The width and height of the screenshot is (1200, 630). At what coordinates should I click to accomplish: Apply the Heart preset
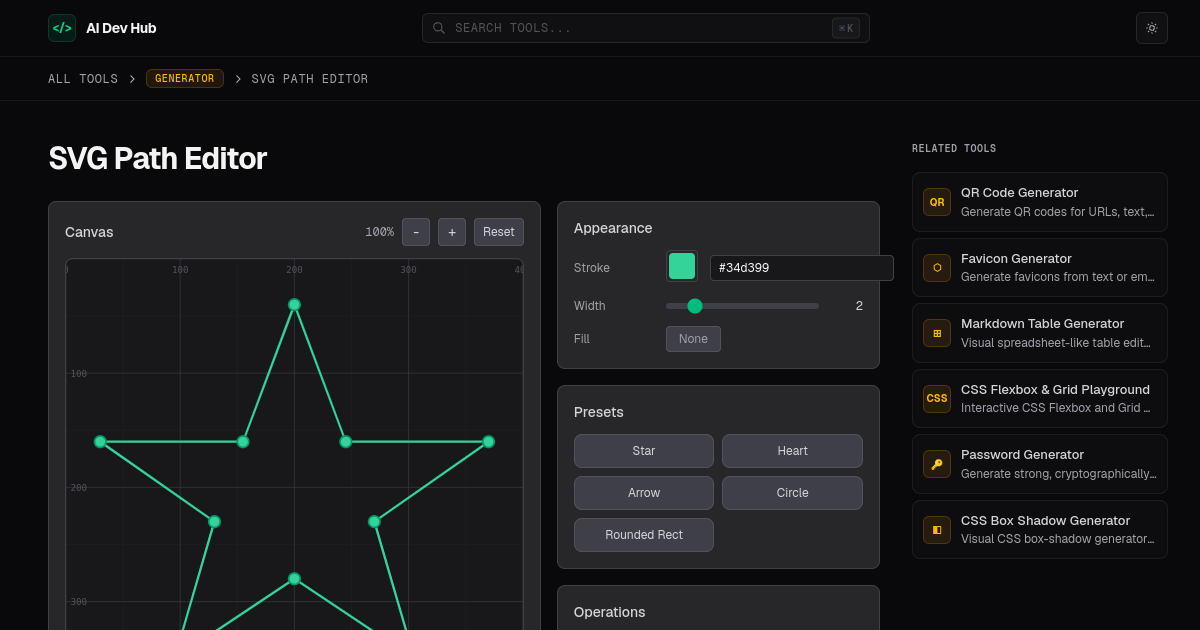[x=792, y=451]
